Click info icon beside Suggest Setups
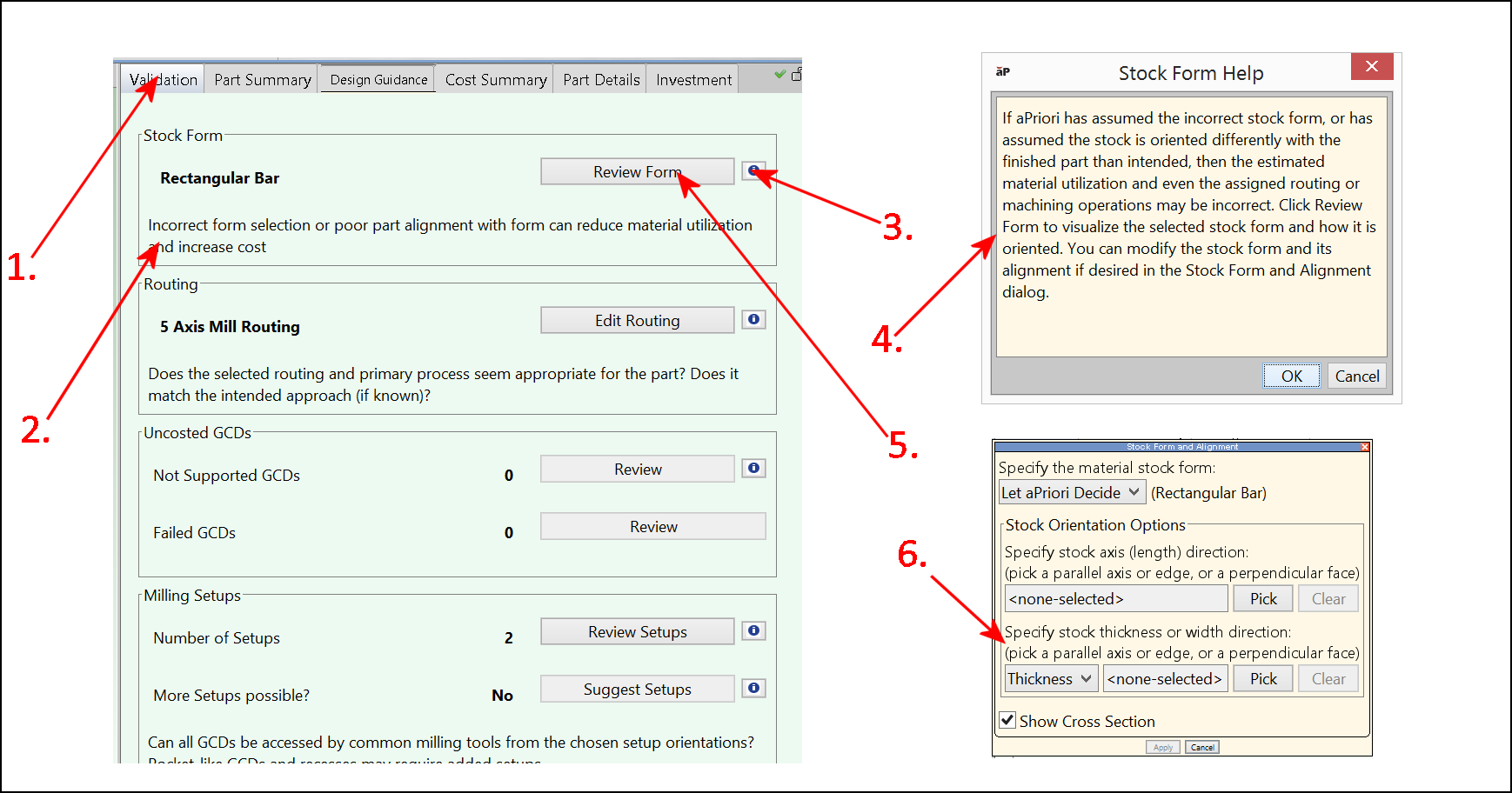 coord(753,688)
